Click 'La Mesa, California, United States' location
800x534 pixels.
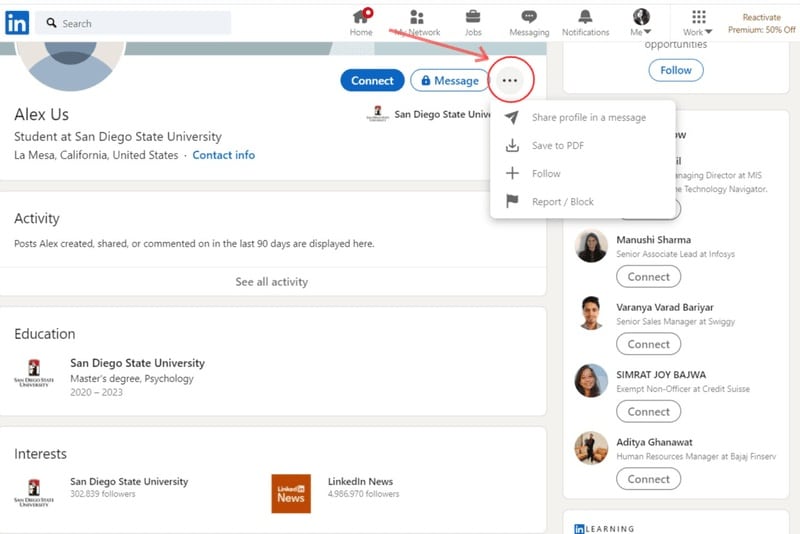coord(96,155)
